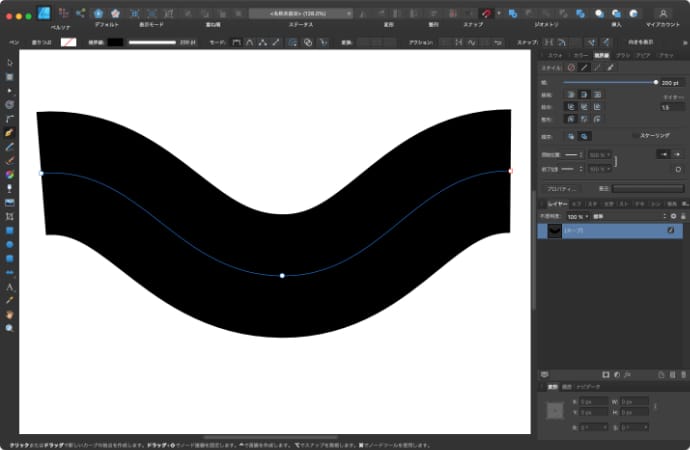Open the ブラシ panel tab

click(622, 55)
